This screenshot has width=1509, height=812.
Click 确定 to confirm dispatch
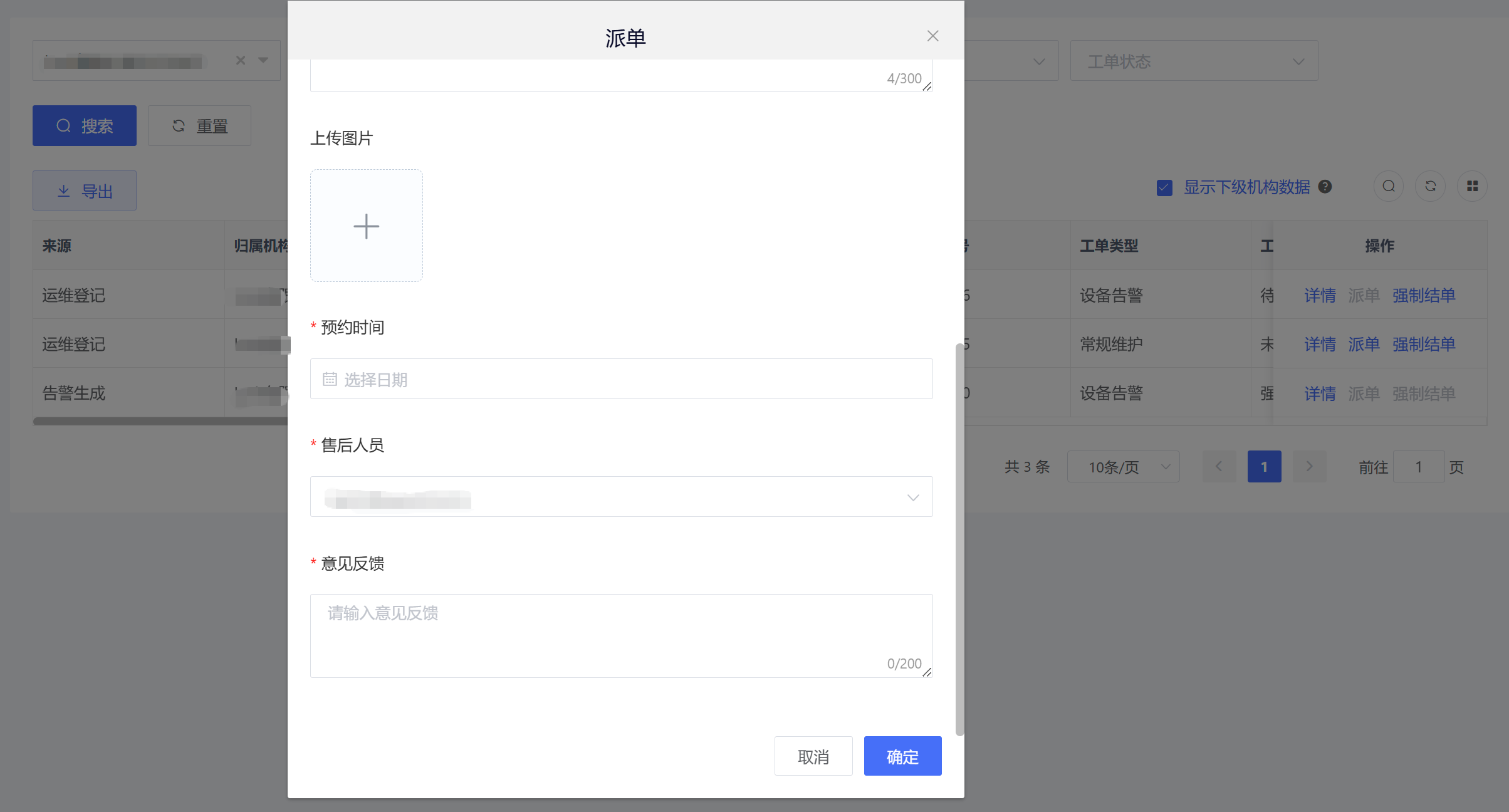tap(902, 756)
